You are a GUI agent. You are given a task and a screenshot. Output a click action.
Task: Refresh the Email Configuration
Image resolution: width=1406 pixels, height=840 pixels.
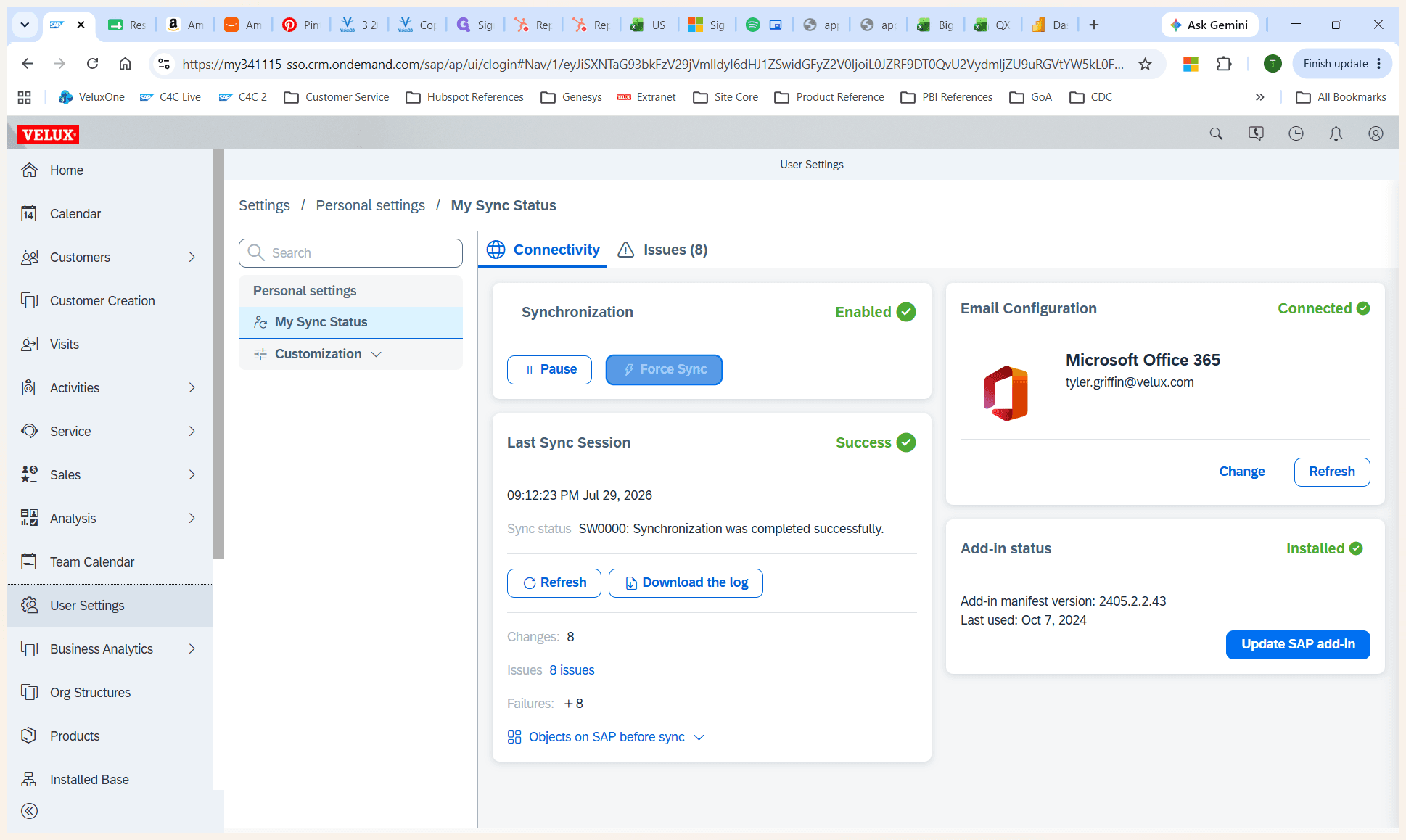point(1332,472)
